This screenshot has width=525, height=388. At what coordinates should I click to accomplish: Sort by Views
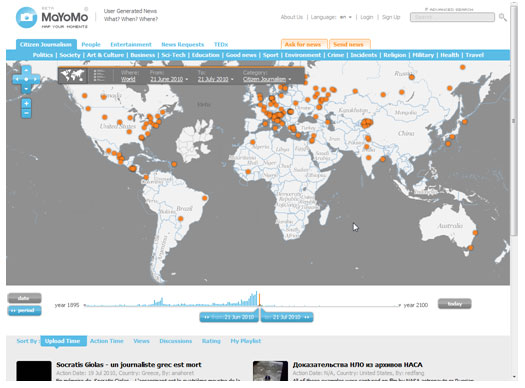(x=141, y=341)
